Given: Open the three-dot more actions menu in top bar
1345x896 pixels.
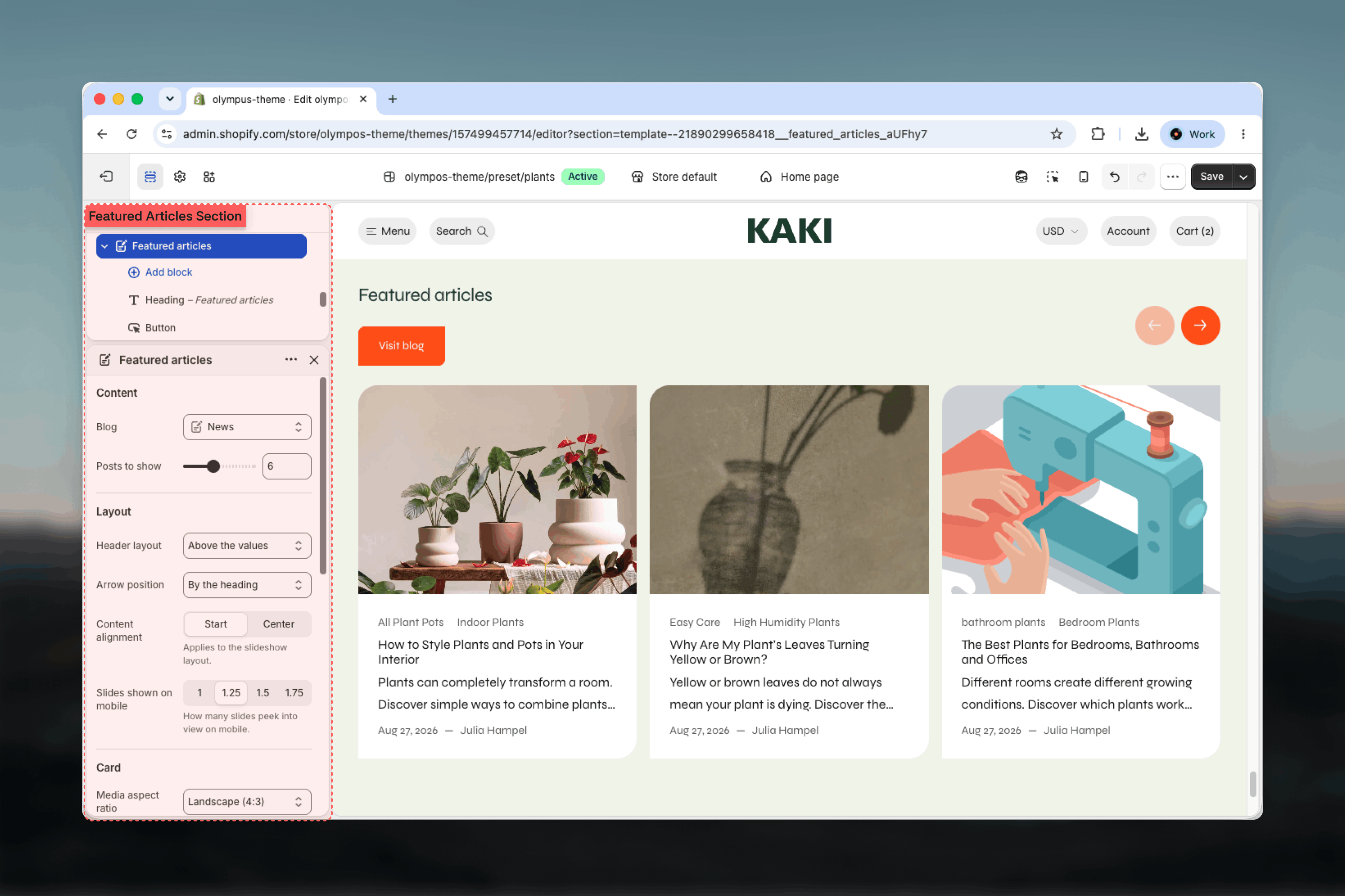Looking at the screenshot, I should pyautogui.click(x=1172, y=177).
